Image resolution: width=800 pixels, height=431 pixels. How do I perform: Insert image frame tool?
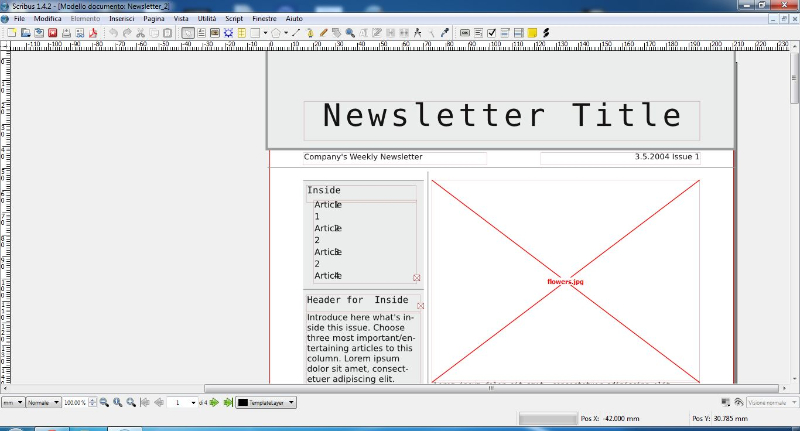(215, 33)
